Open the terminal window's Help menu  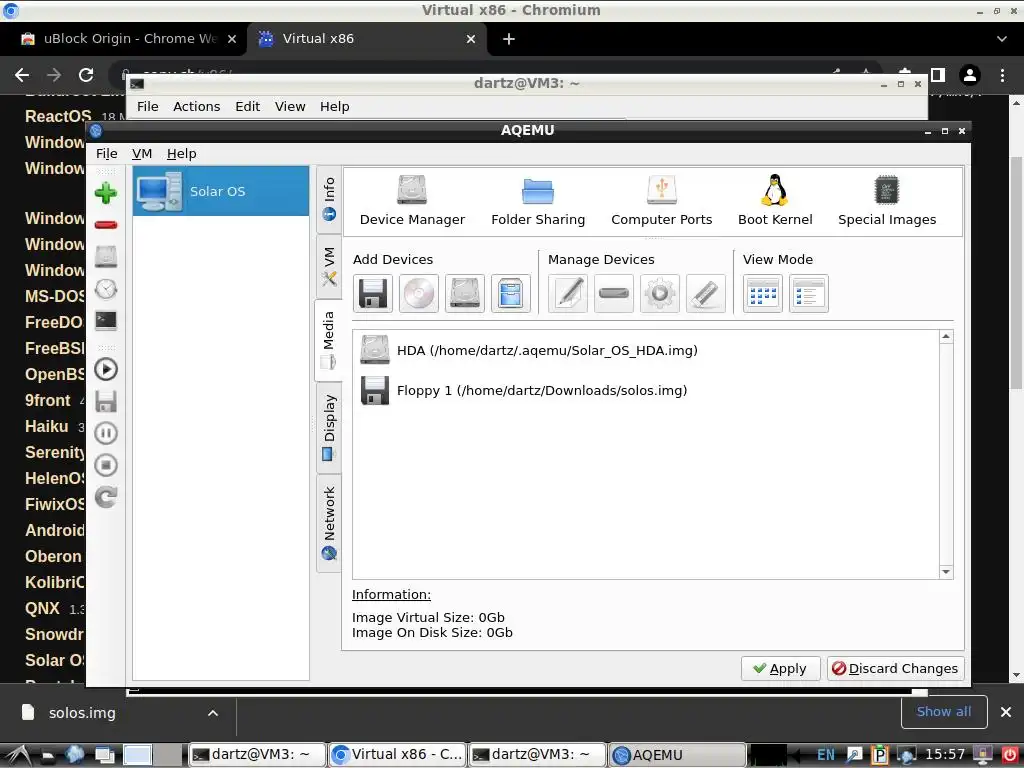pos(334,106)
